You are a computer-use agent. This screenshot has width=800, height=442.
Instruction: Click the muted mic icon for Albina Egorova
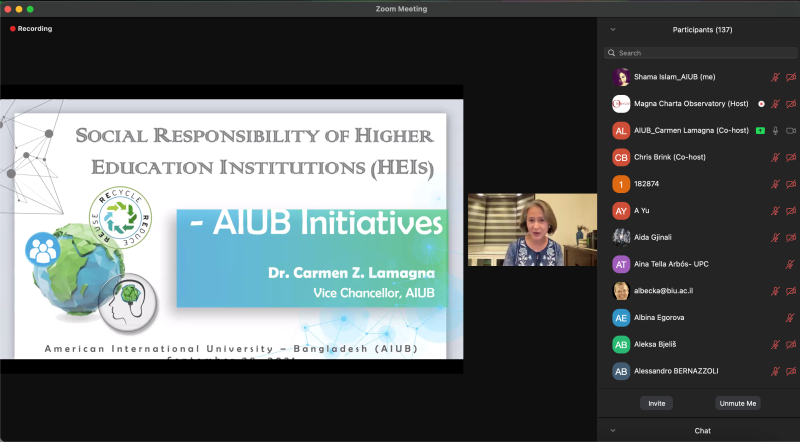click(x=790, y=317)
